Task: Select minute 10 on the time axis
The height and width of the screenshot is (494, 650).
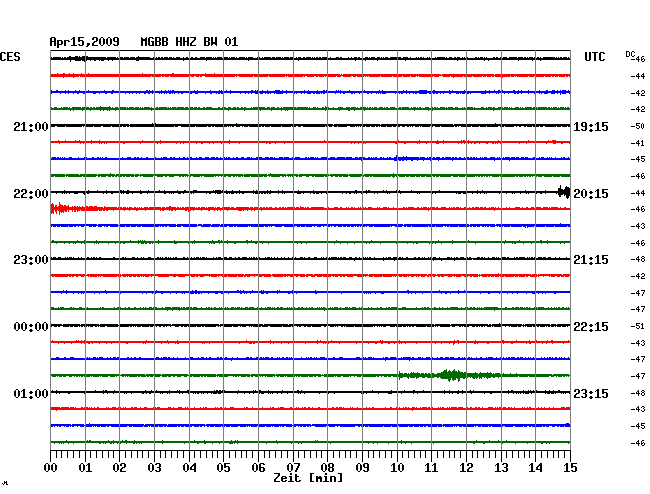Action: tap(397, 468)
